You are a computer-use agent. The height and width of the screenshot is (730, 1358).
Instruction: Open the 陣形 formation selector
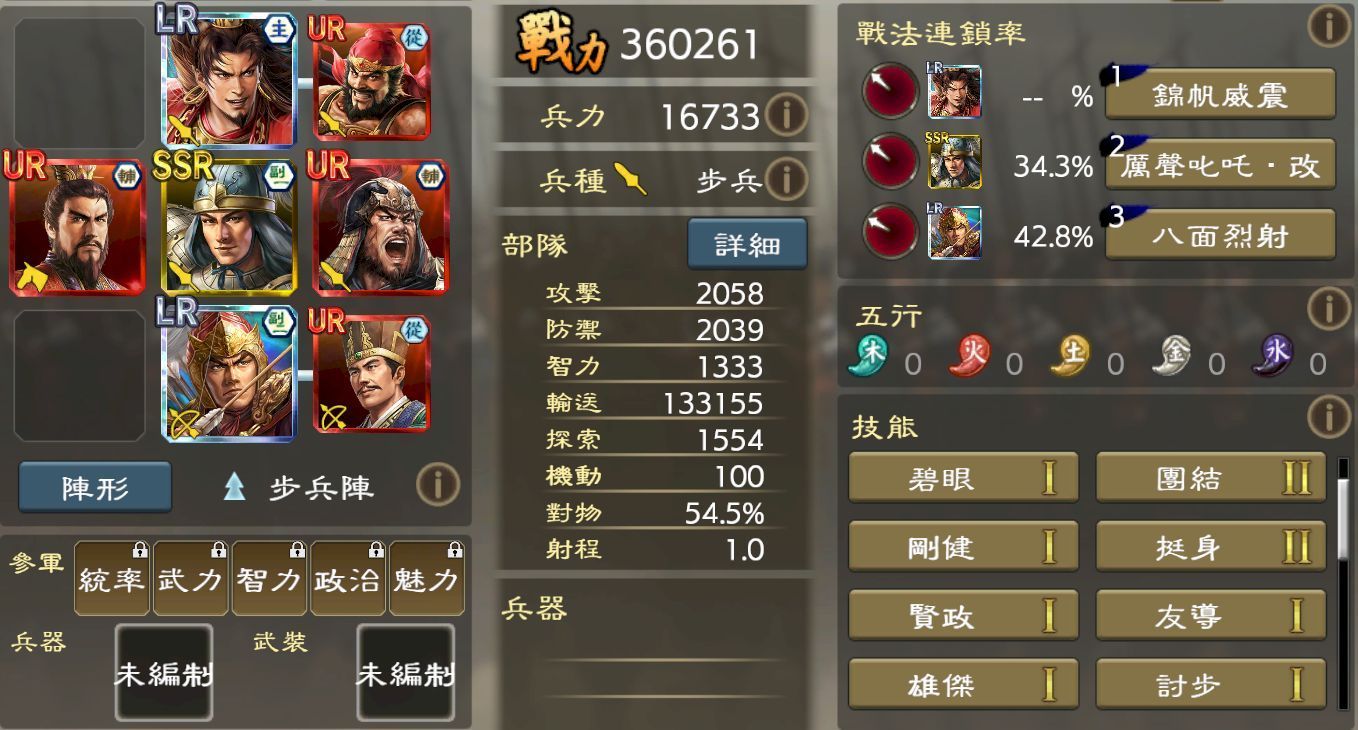[x=95, y=487]
